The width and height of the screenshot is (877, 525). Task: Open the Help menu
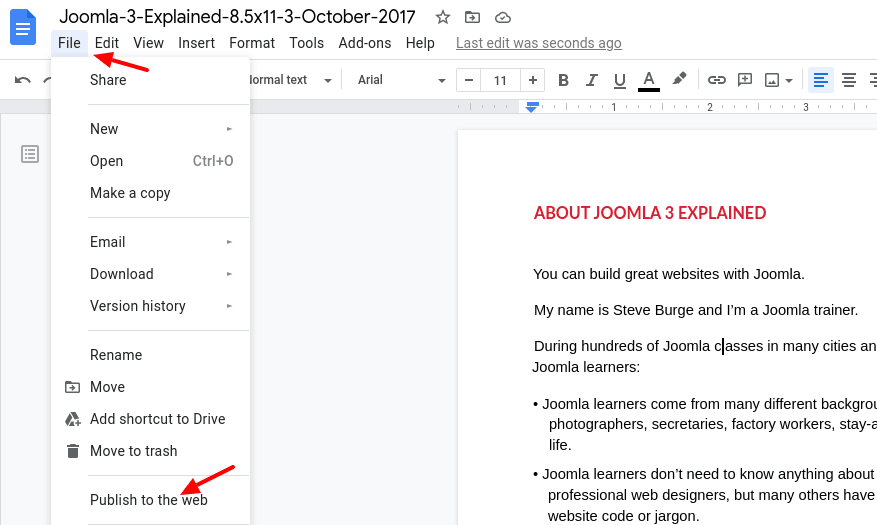(x=420, y=43)
